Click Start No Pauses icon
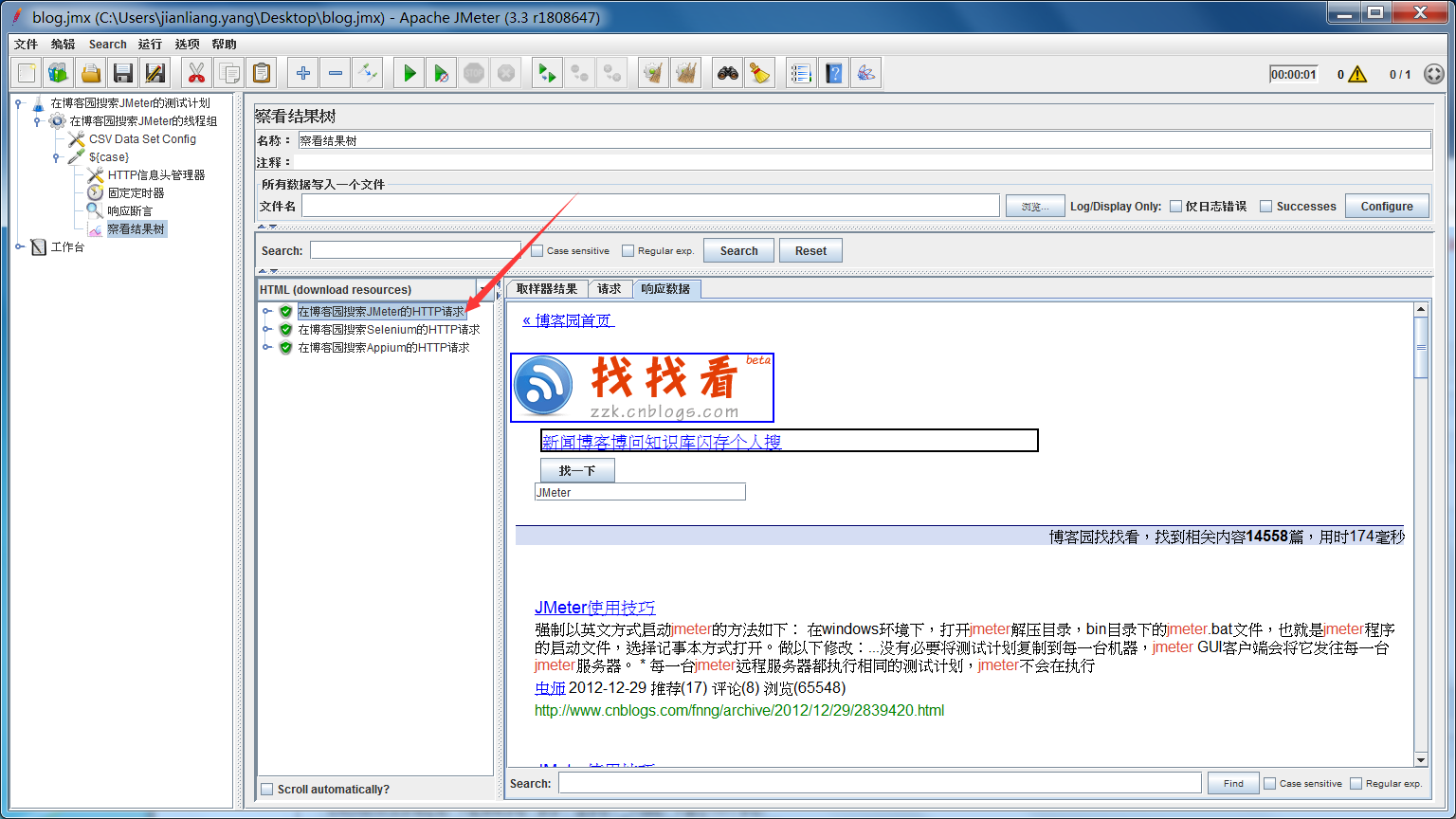1456x819 pixels. 442,73
